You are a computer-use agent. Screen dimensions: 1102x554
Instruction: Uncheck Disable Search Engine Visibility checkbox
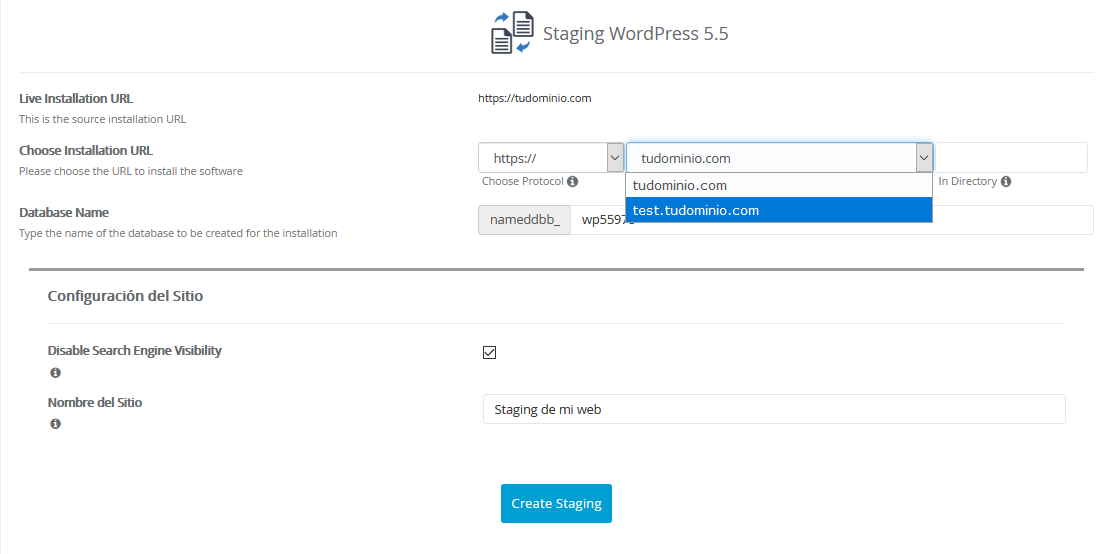pos(490,352)
